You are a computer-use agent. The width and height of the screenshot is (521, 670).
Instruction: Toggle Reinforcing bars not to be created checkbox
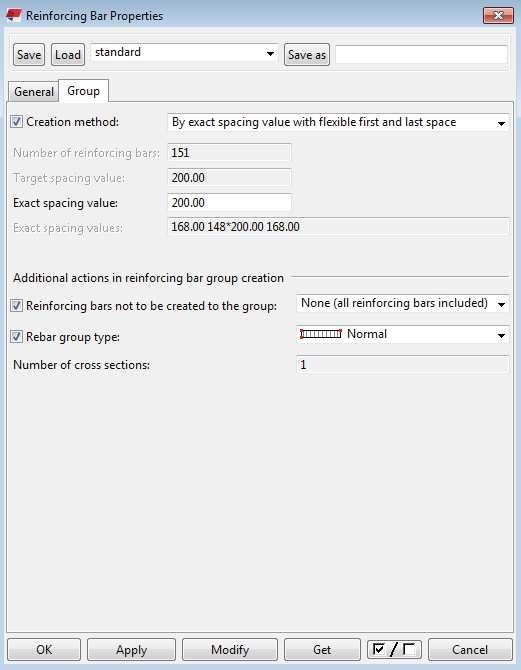coord(17,306)
